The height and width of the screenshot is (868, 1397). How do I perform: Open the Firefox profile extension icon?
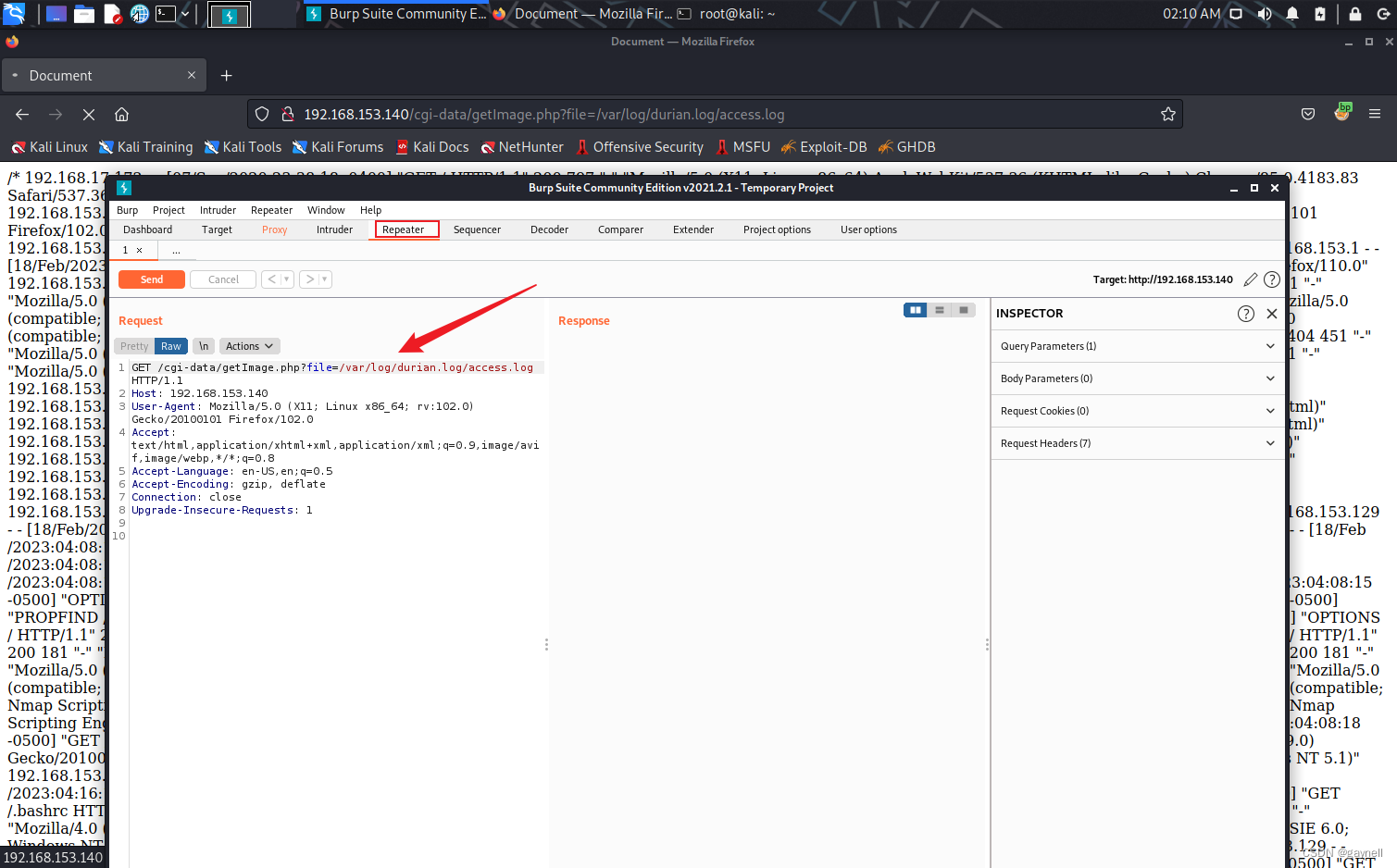pos(1342,113)
